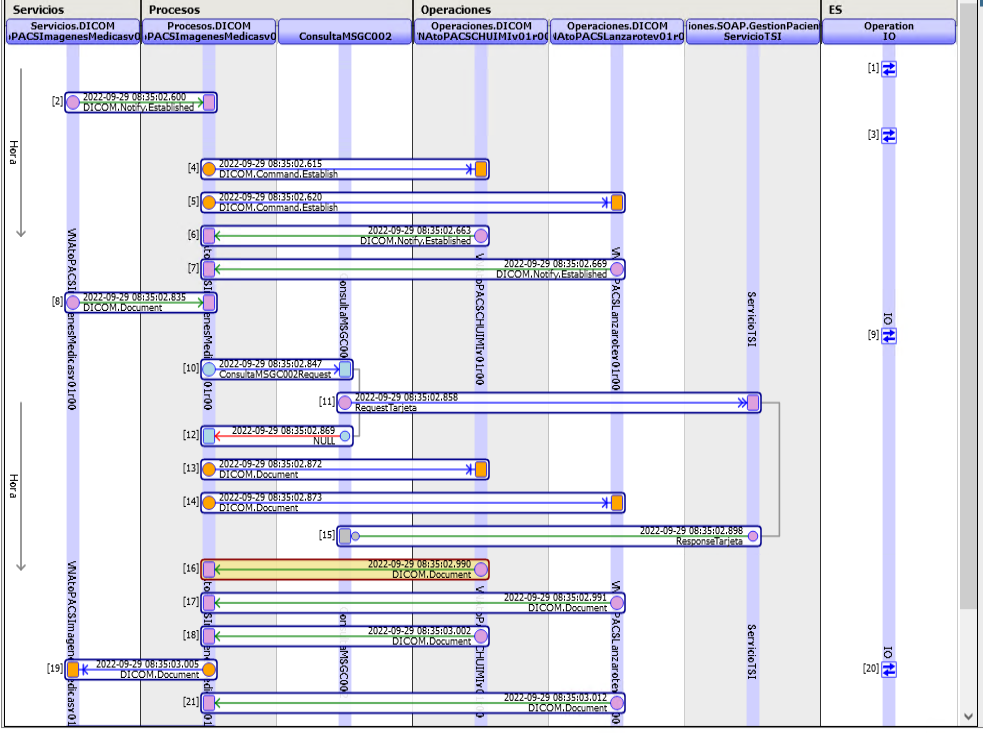Screen dimensions: 983x733
Task: Open DICOM.Notify.Established message [2]
Action: (x=140, y=102)
